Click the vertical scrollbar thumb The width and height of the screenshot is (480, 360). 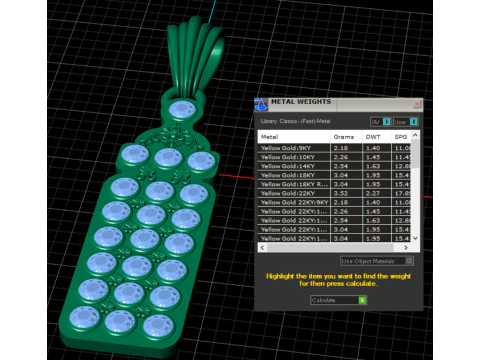pyautogui.click(x=415, y=153)
